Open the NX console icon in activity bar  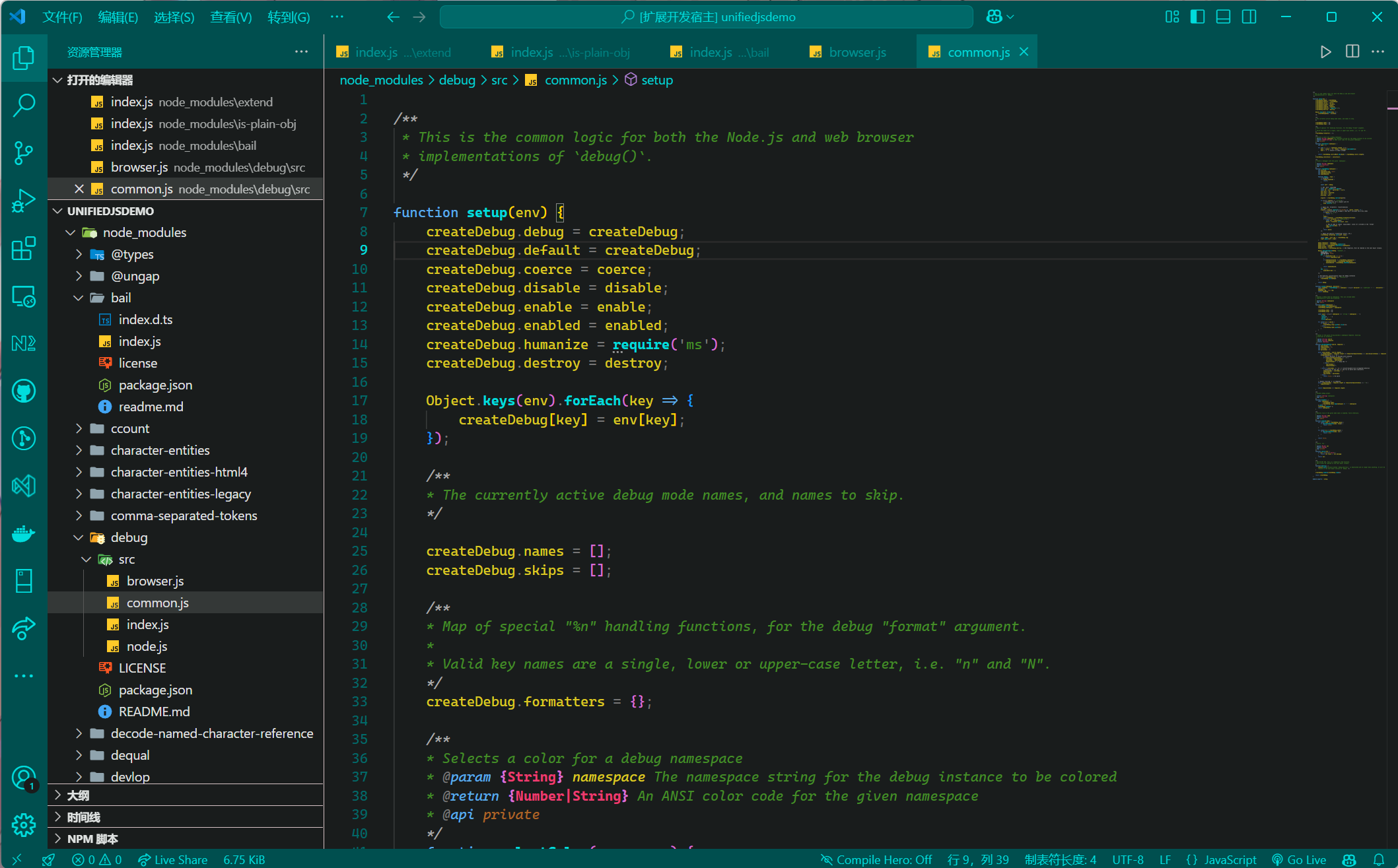coord(24,343)
